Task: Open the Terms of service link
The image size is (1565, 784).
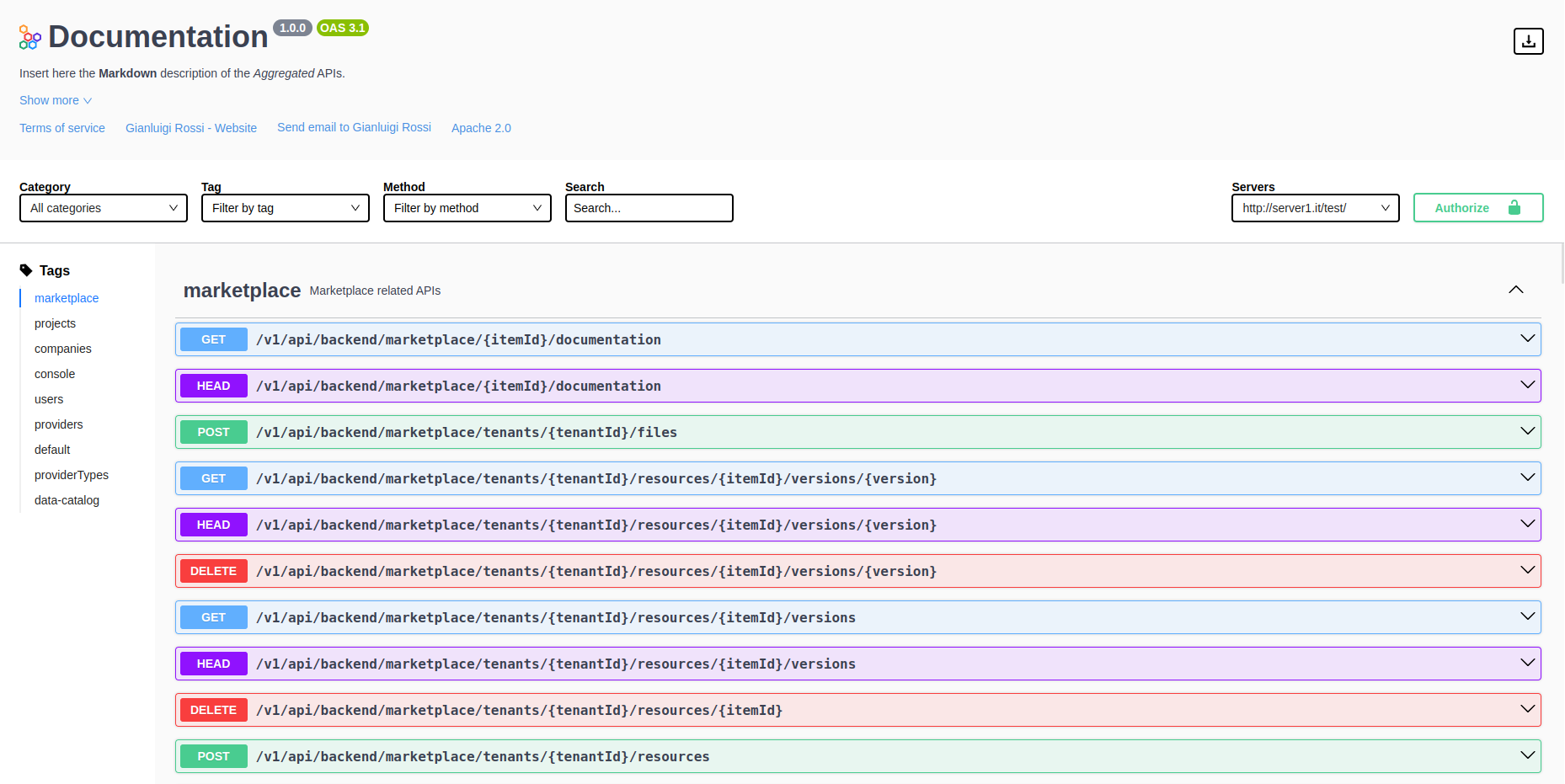Action: point(62,128)
